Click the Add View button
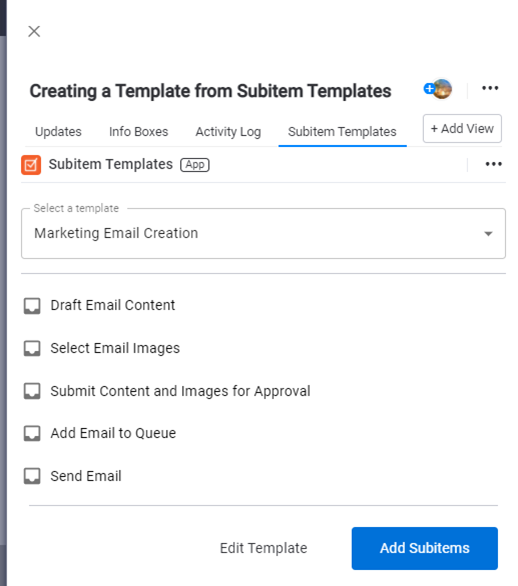This screenshot has height=586, width=518. click(462, 129)
